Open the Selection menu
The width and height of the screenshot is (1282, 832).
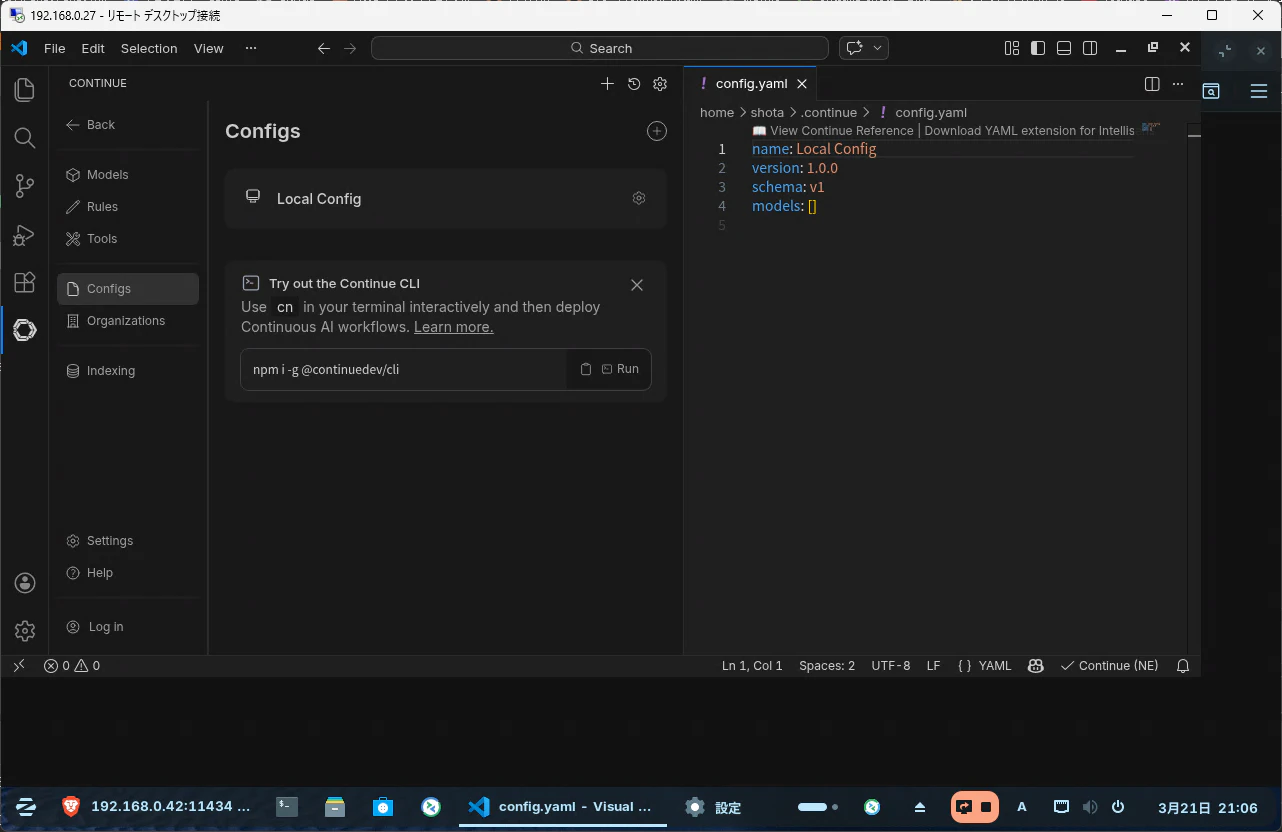pyautogui.click(x=149, y=48)
